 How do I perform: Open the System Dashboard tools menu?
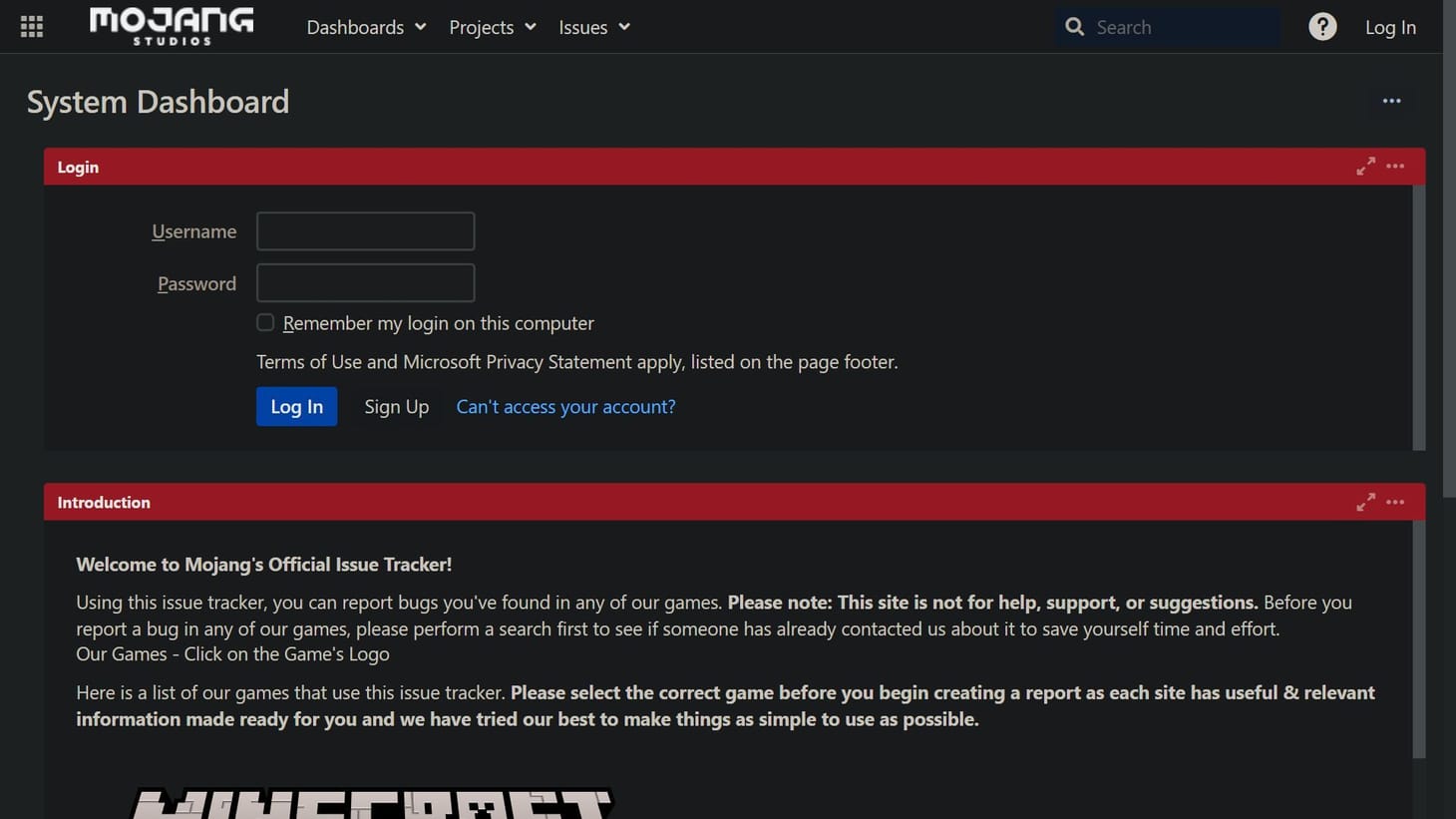click(x=1391, y=101)
